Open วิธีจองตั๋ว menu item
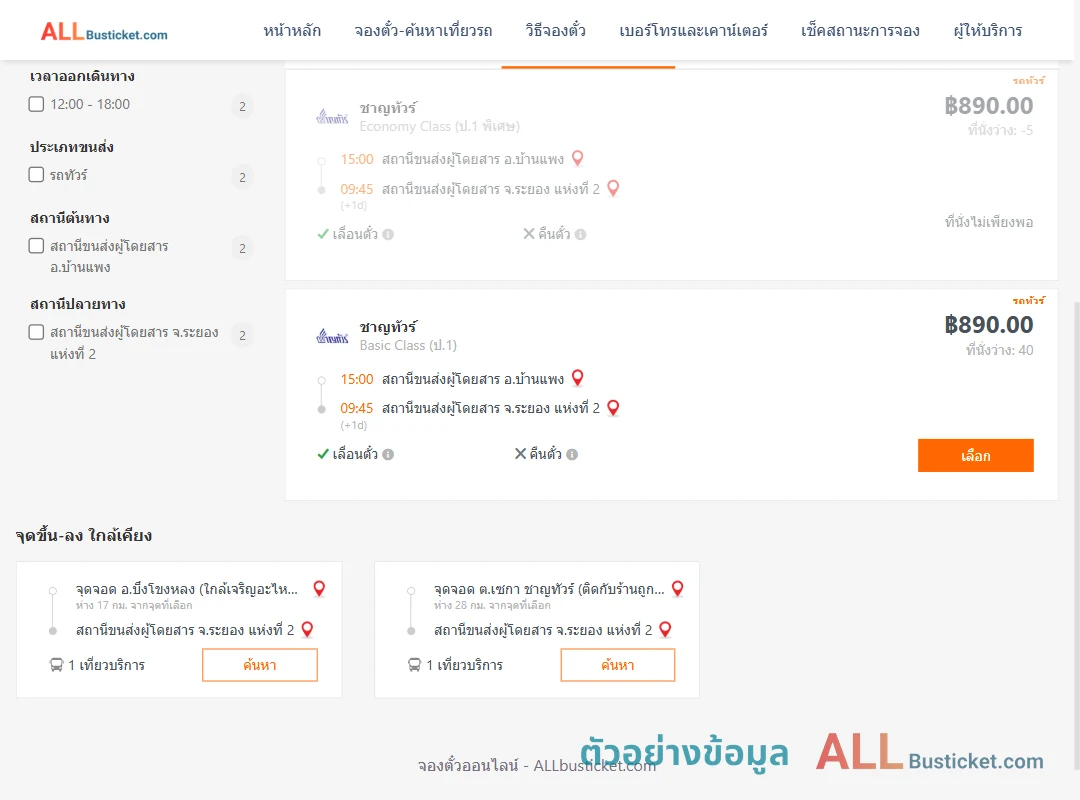Screen dimensions: 1080x800 tap(555, 31)
